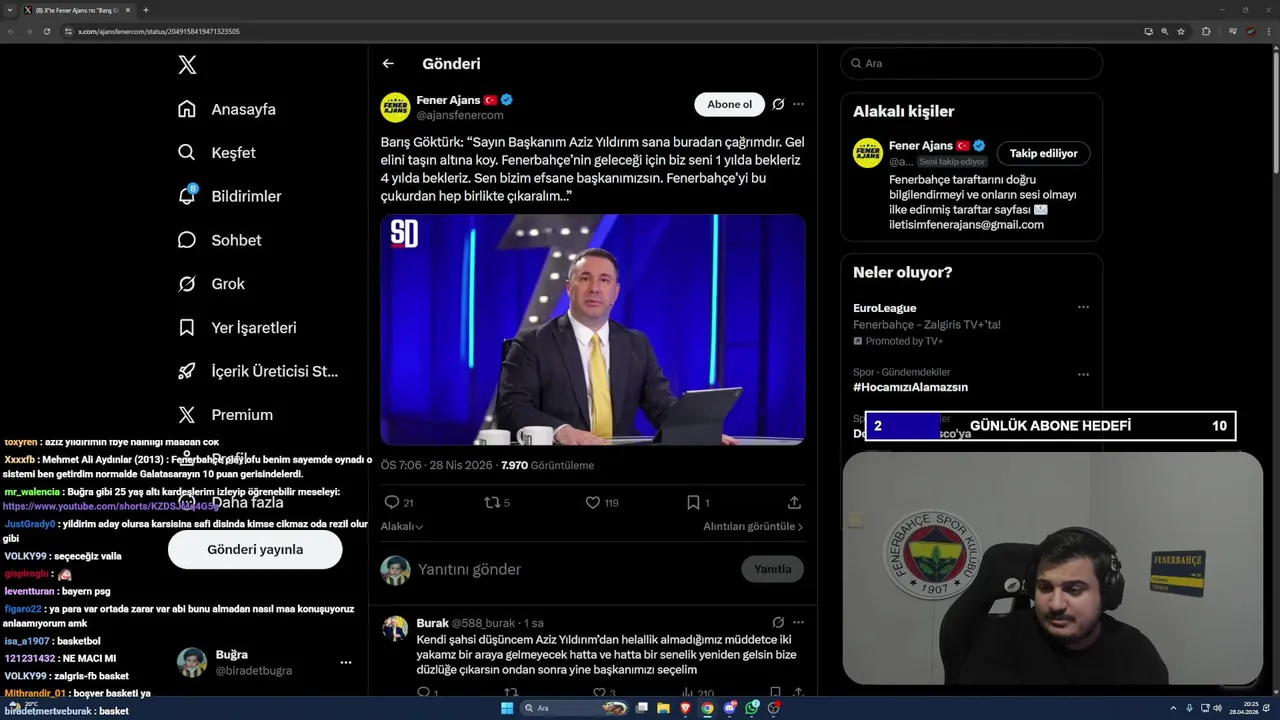Image resolution: width=1280 pixels, height=720 pixels.
Task: Open more options on Fener Ajans post
Action: coord(798,104)
